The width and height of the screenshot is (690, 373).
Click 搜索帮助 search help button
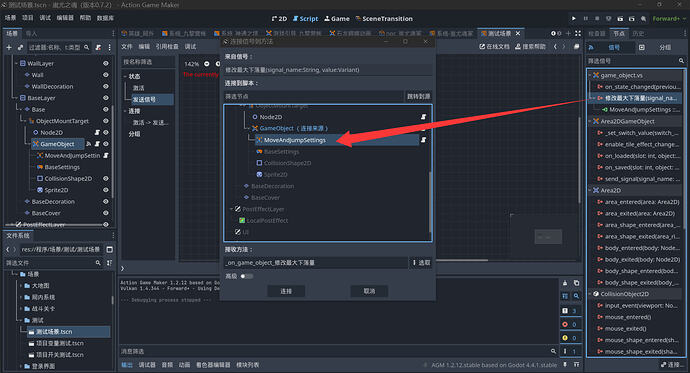[530, 46]
